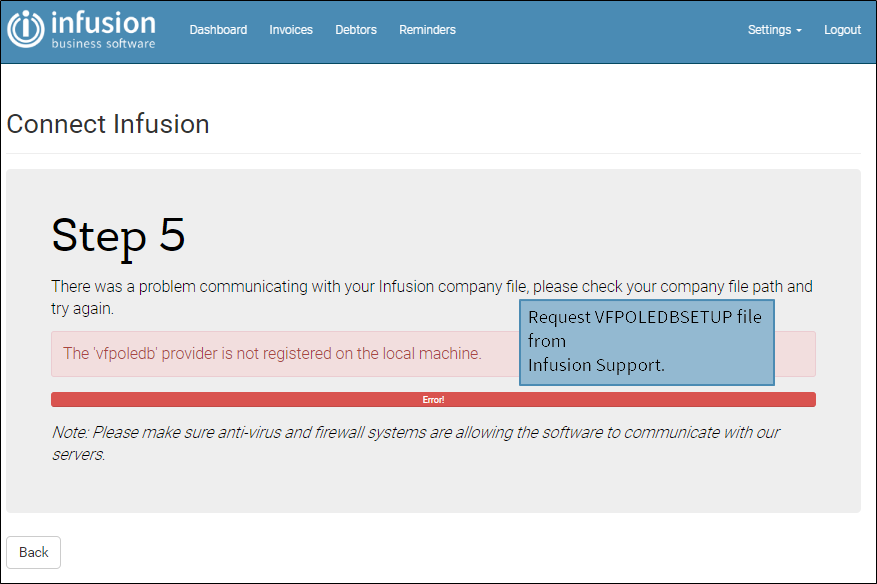Open the Invoices section
The image size is (877, 584).
pos(291,30)
